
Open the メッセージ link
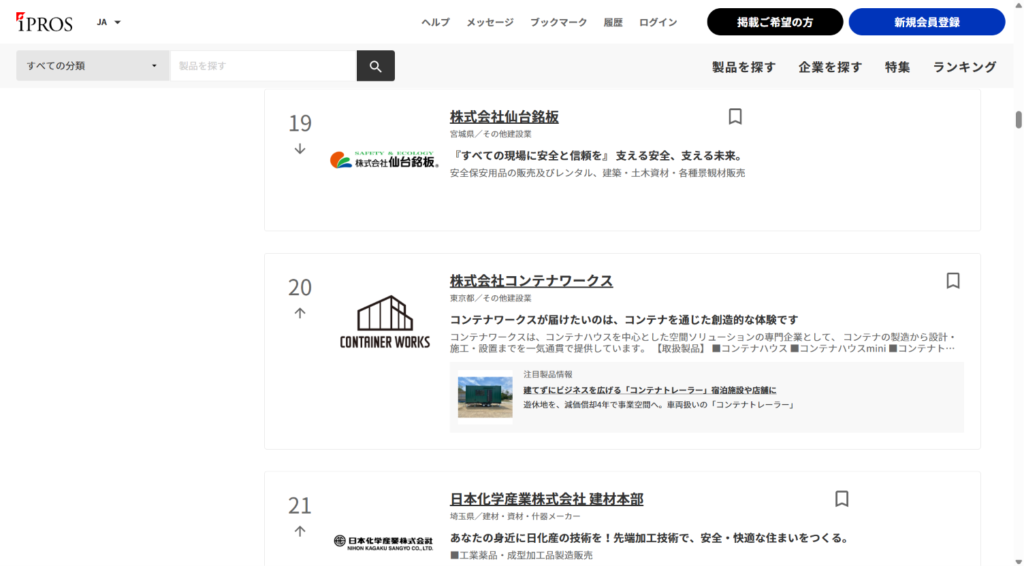(x=490, y=22)
